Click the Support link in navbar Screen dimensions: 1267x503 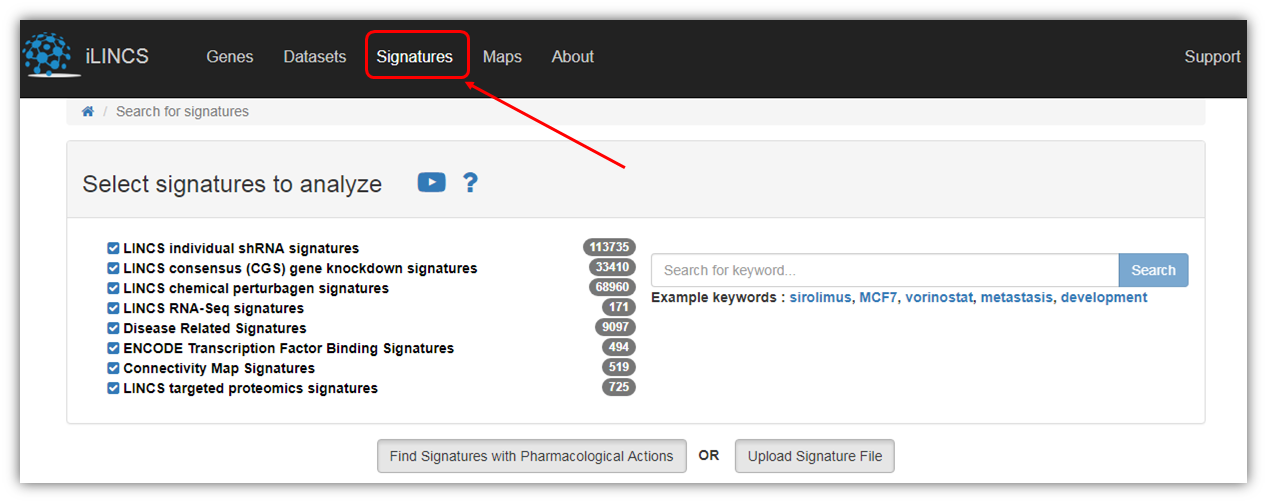click(1212, 57)
